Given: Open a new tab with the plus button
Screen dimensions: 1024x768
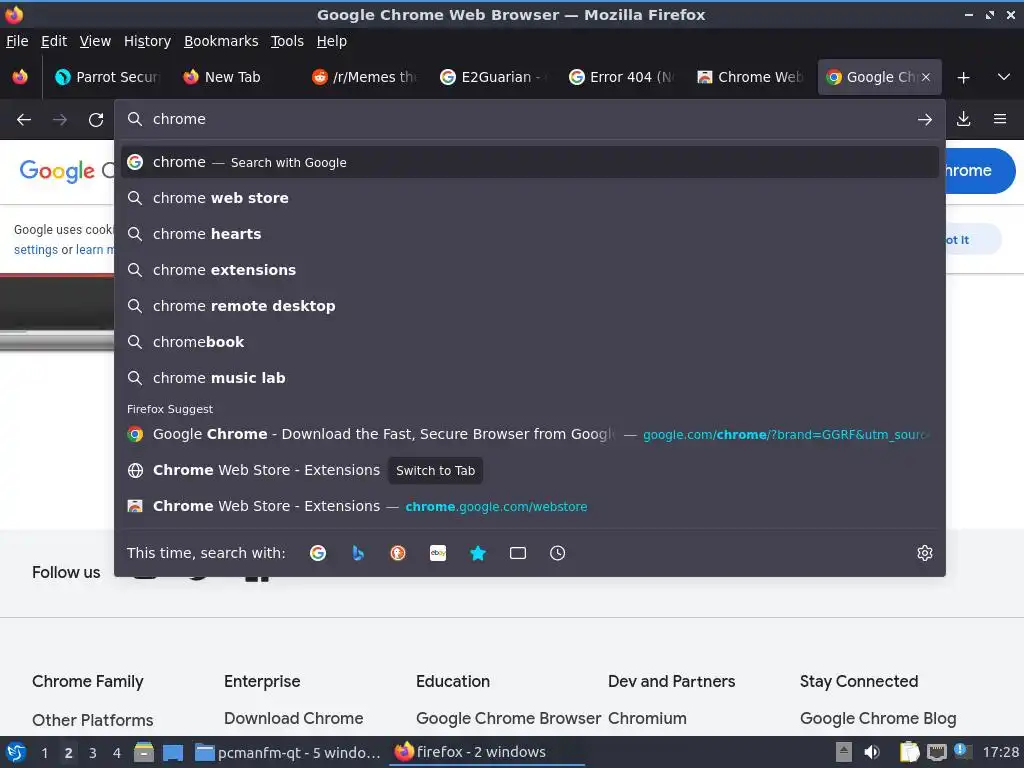Looking at the screenshot, I should click(963, 78).
